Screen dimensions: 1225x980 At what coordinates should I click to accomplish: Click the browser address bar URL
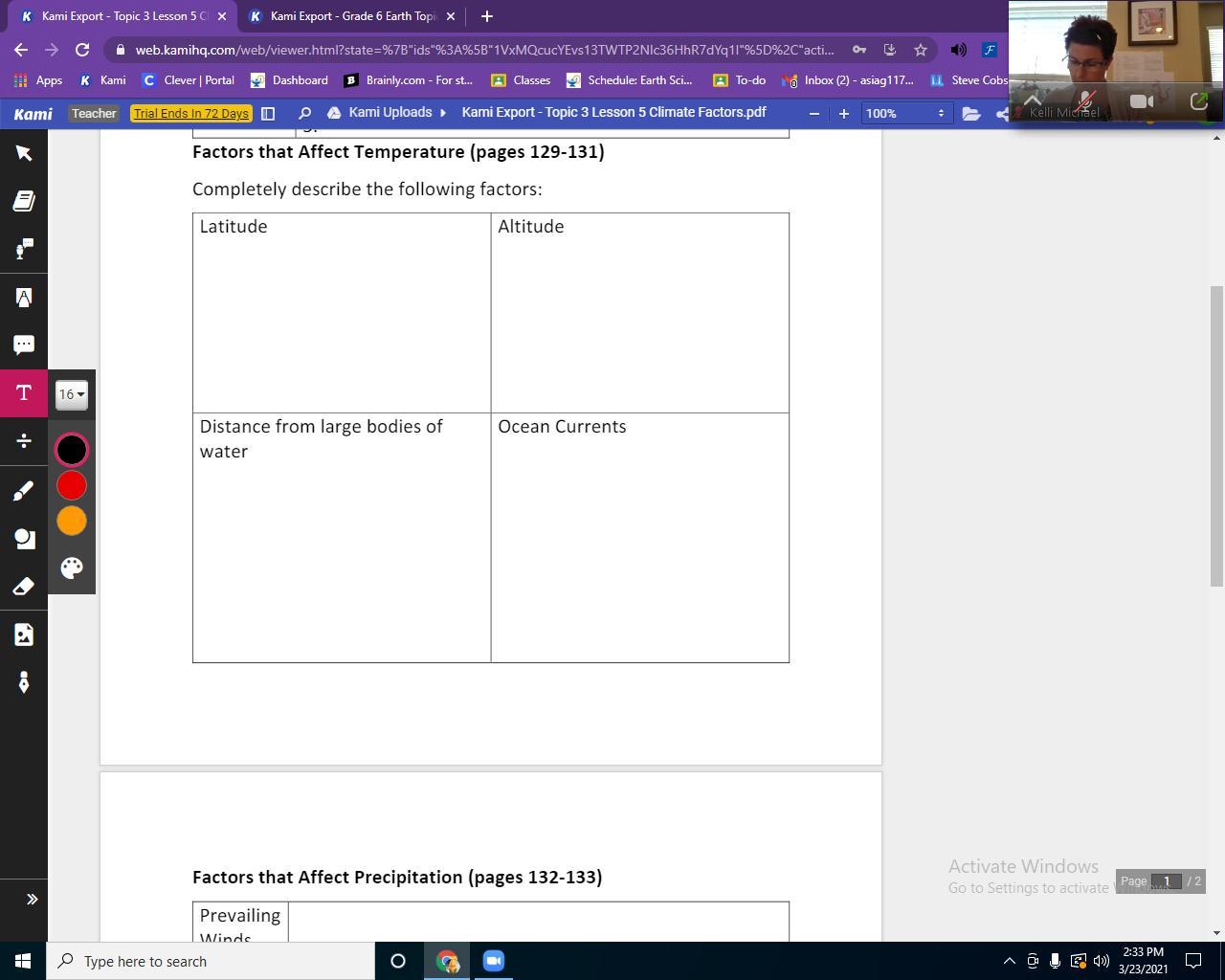point(484,50)
